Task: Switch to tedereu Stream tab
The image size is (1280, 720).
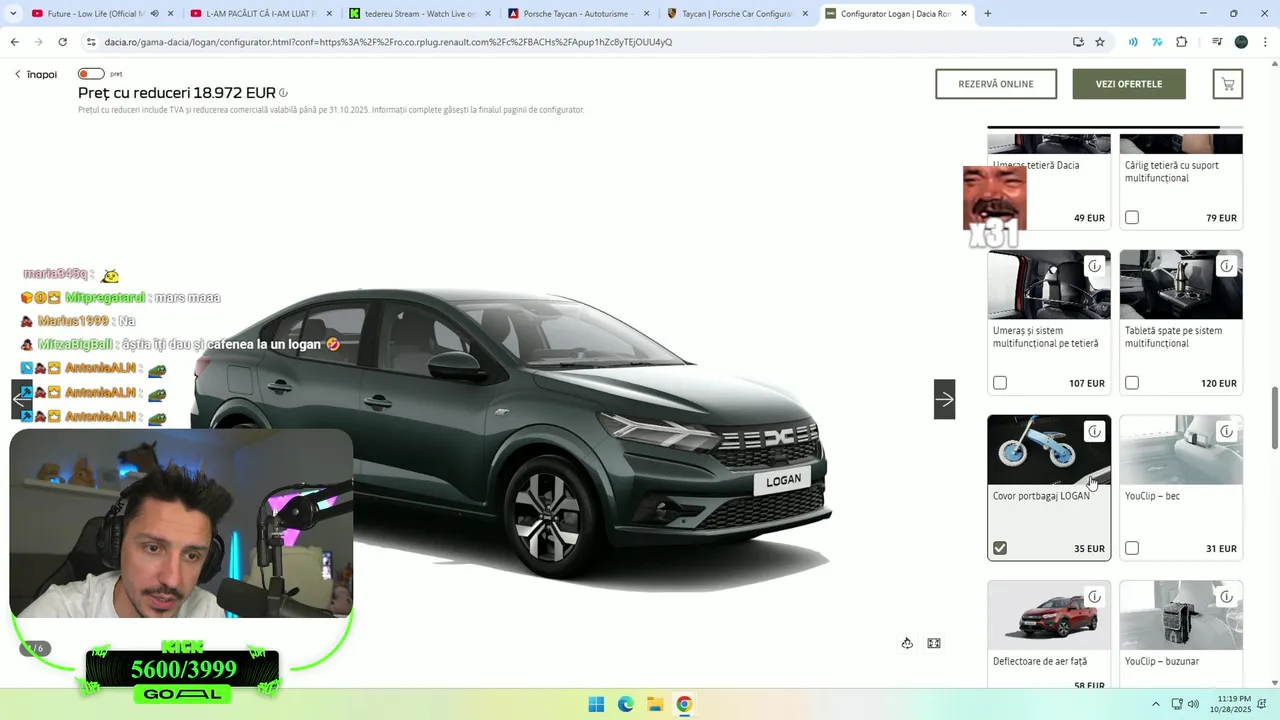Action: tap(420, 14)
